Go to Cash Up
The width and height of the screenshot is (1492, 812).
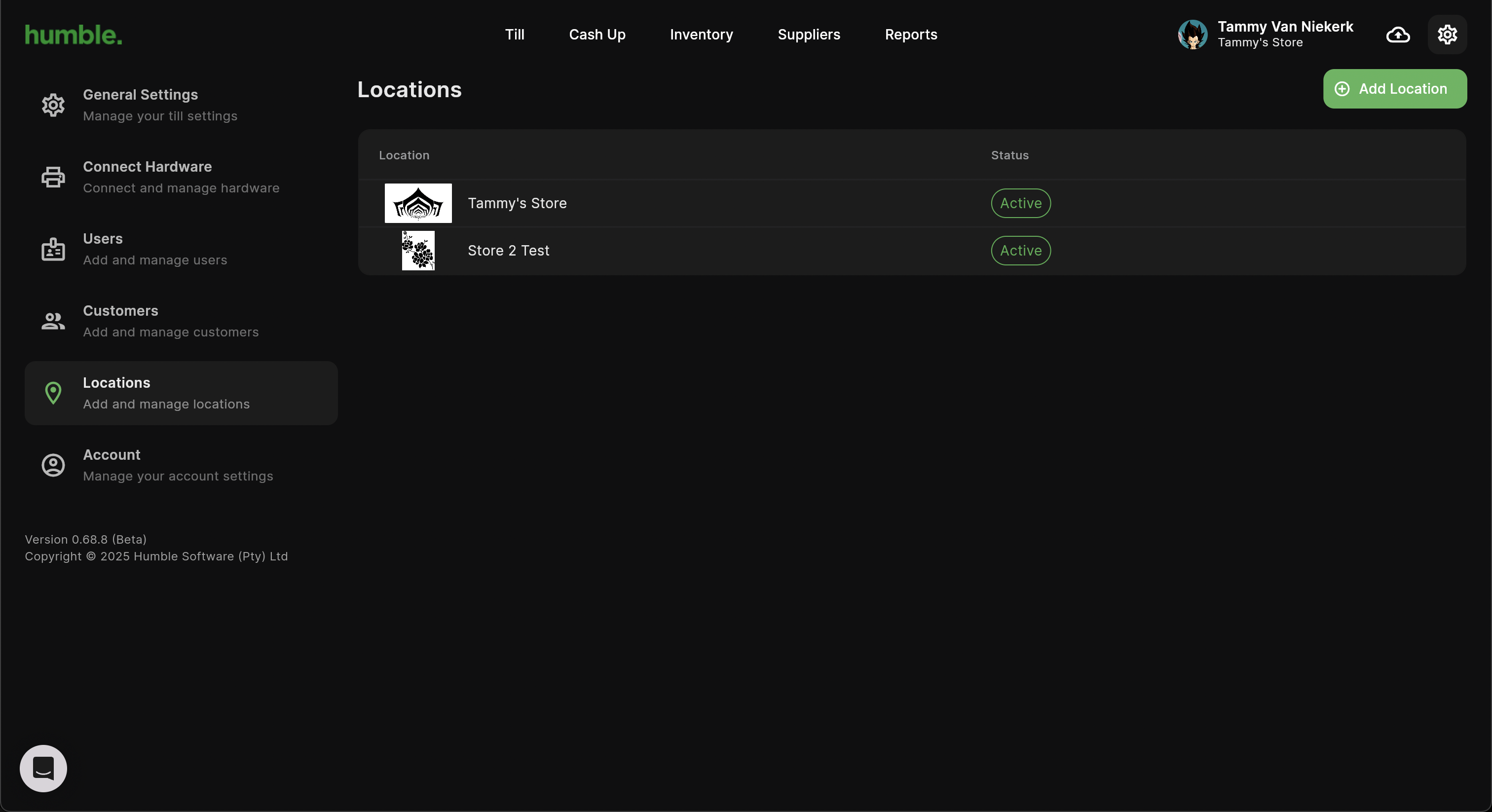pos(597,34)
